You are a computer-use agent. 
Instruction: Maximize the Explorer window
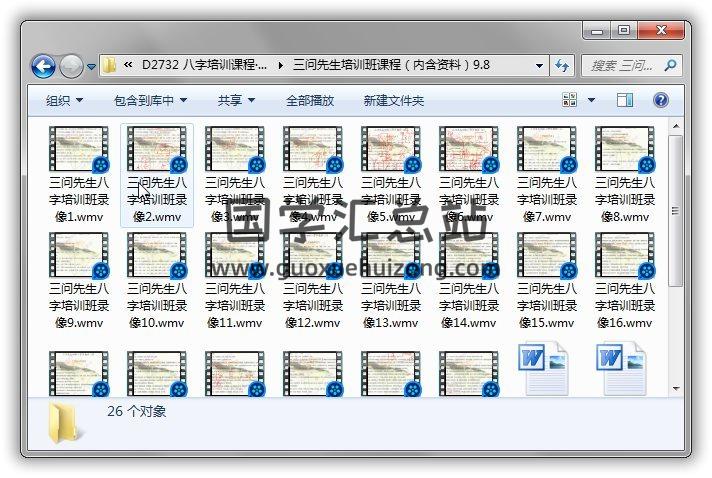[x=623, y=31]
